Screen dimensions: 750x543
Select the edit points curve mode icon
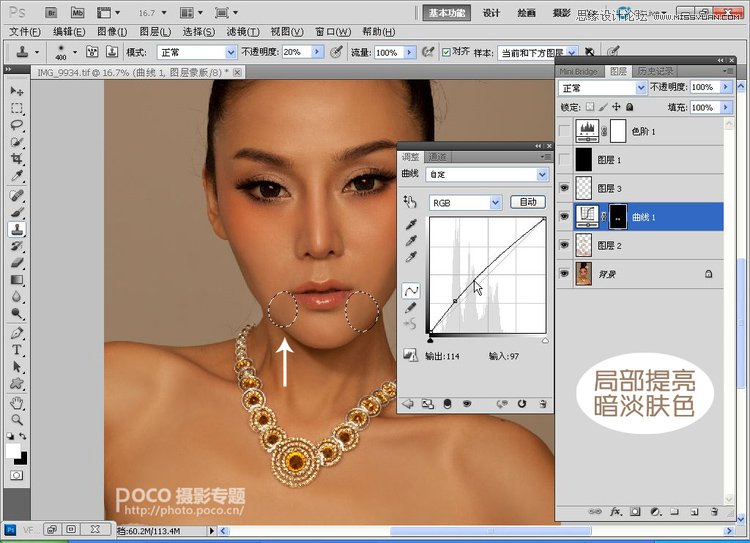click(411, 290)
